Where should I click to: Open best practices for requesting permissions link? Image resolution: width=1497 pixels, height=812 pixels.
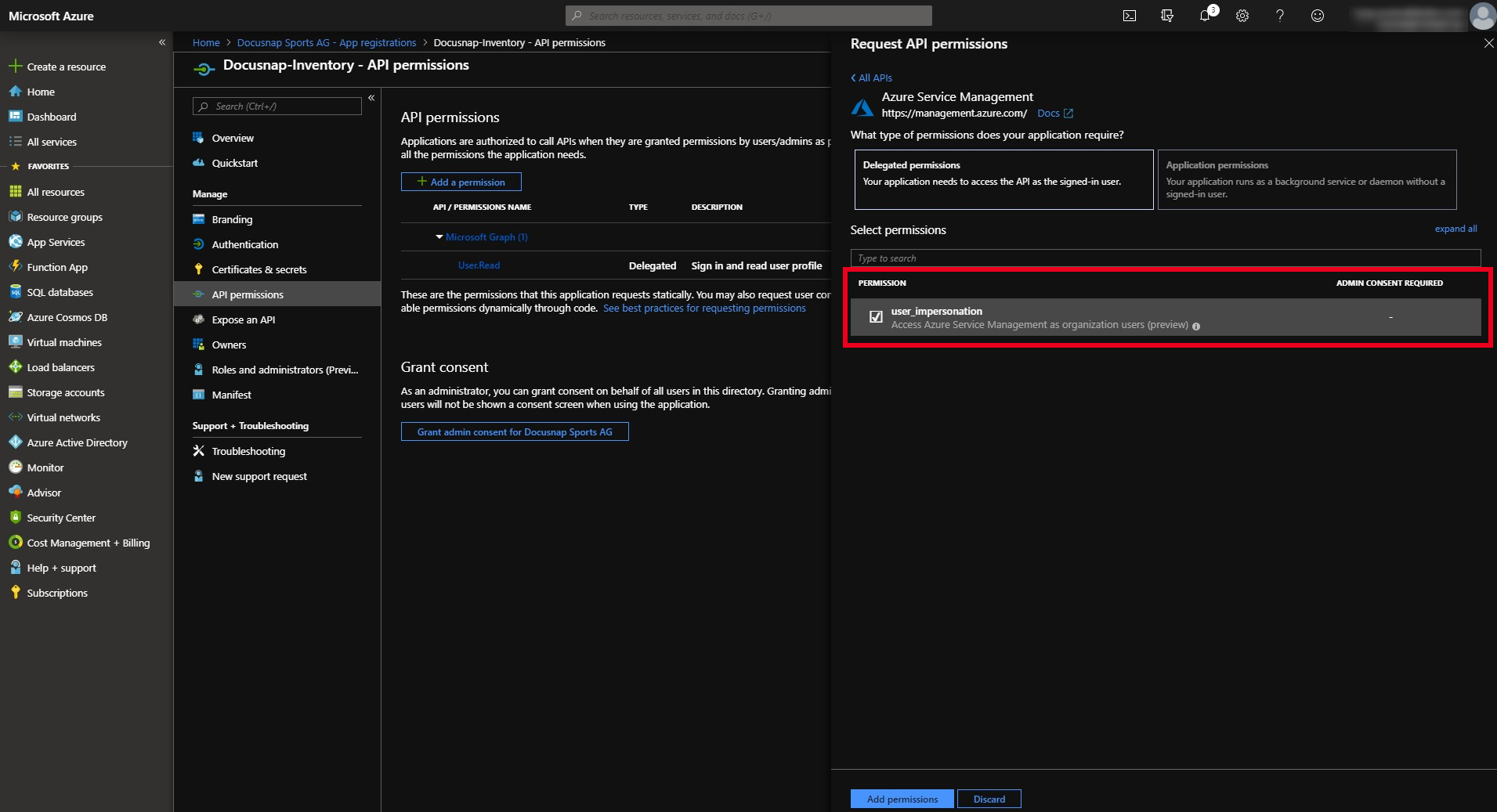point(704,309)
